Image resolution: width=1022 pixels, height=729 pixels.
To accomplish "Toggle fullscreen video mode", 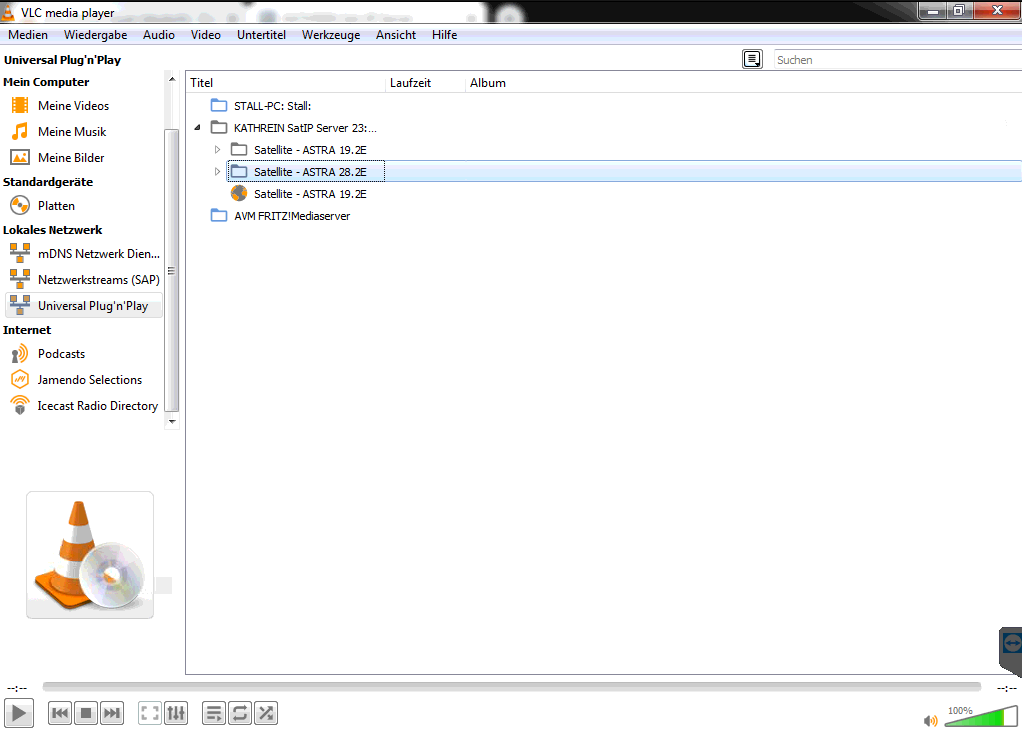I will pos(150,713).
